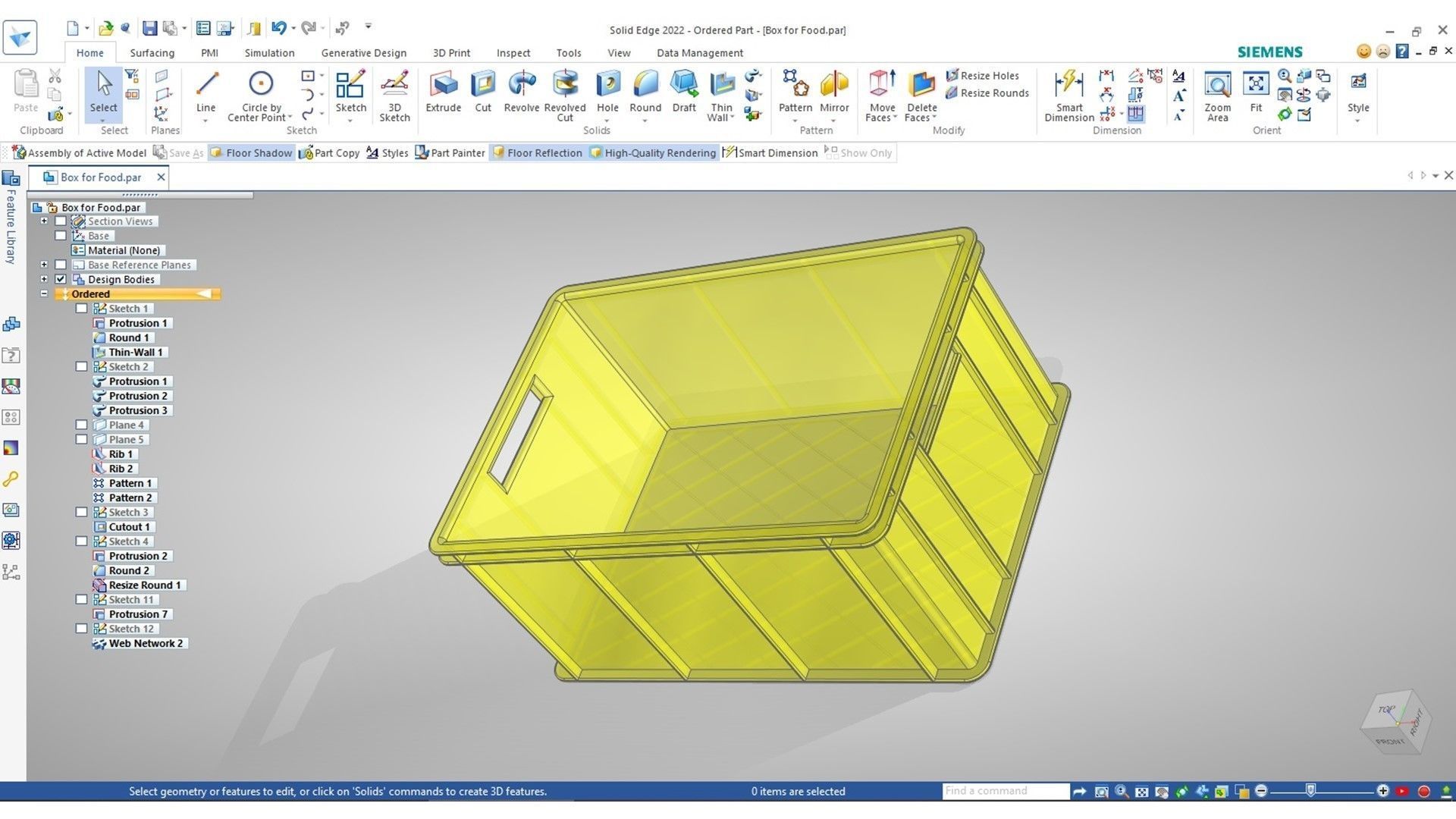The height and width of the screenshot is (819, 1456).
Task: Activate Smart Dimension in the ribbon
Action: click(1069, 96)
